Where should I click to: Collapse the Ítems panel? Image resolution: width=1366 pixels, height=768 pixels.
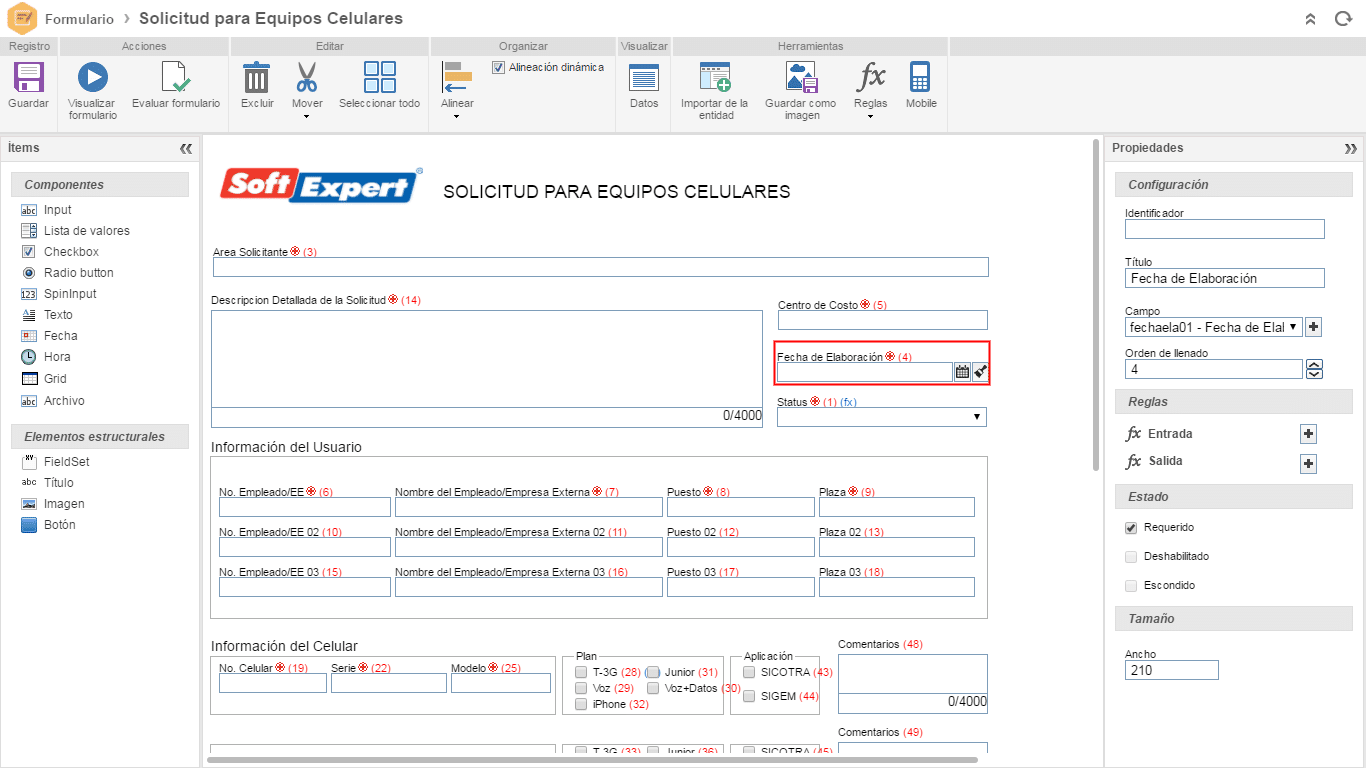point(186,148)
